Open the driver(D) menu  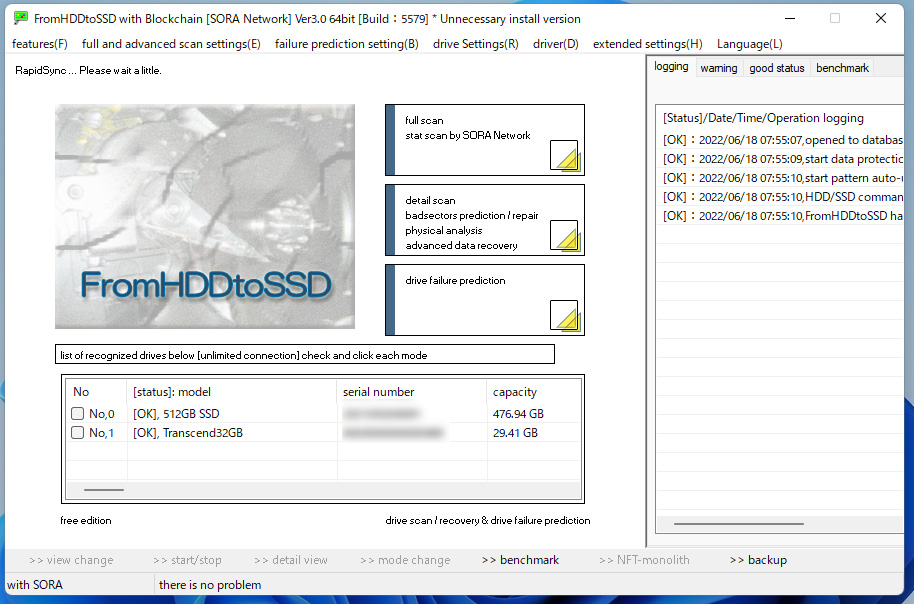point(556,44)
